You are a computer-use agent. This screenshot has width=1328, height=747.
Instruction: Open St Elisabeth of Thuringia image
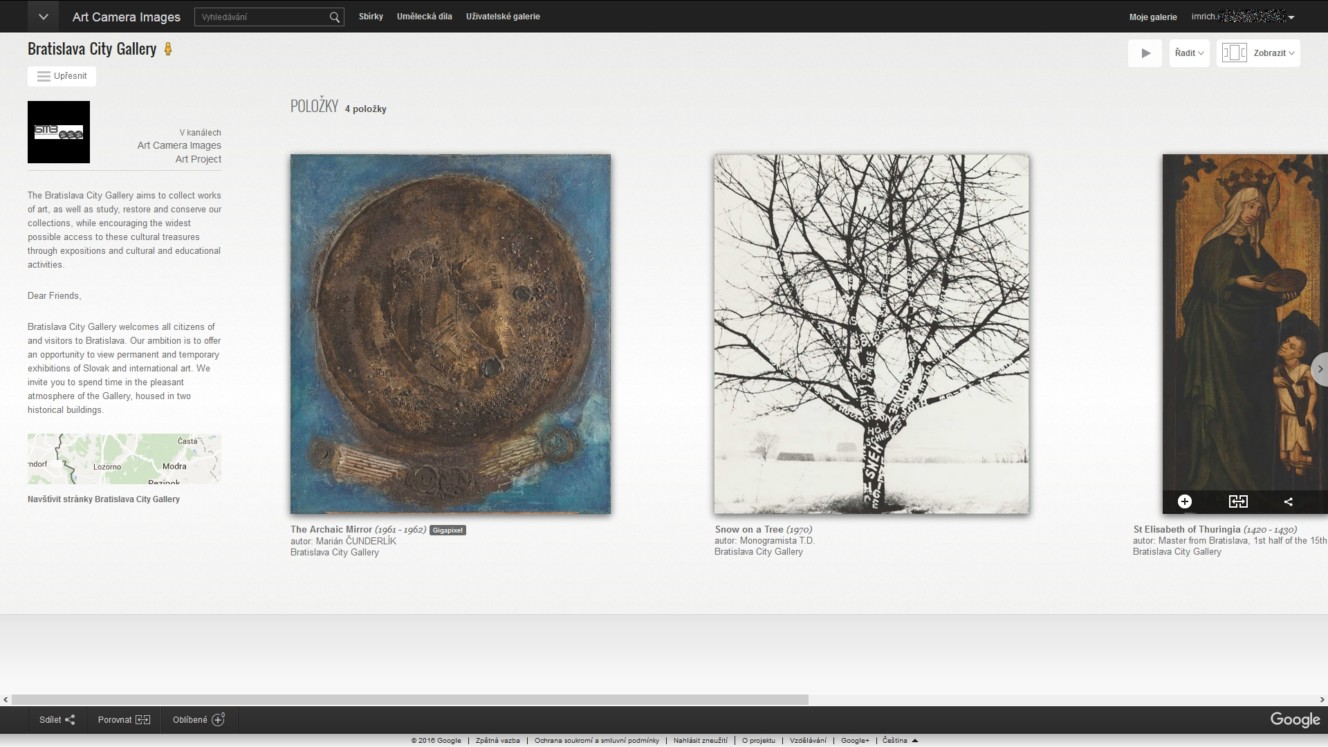pos(1245,322)
